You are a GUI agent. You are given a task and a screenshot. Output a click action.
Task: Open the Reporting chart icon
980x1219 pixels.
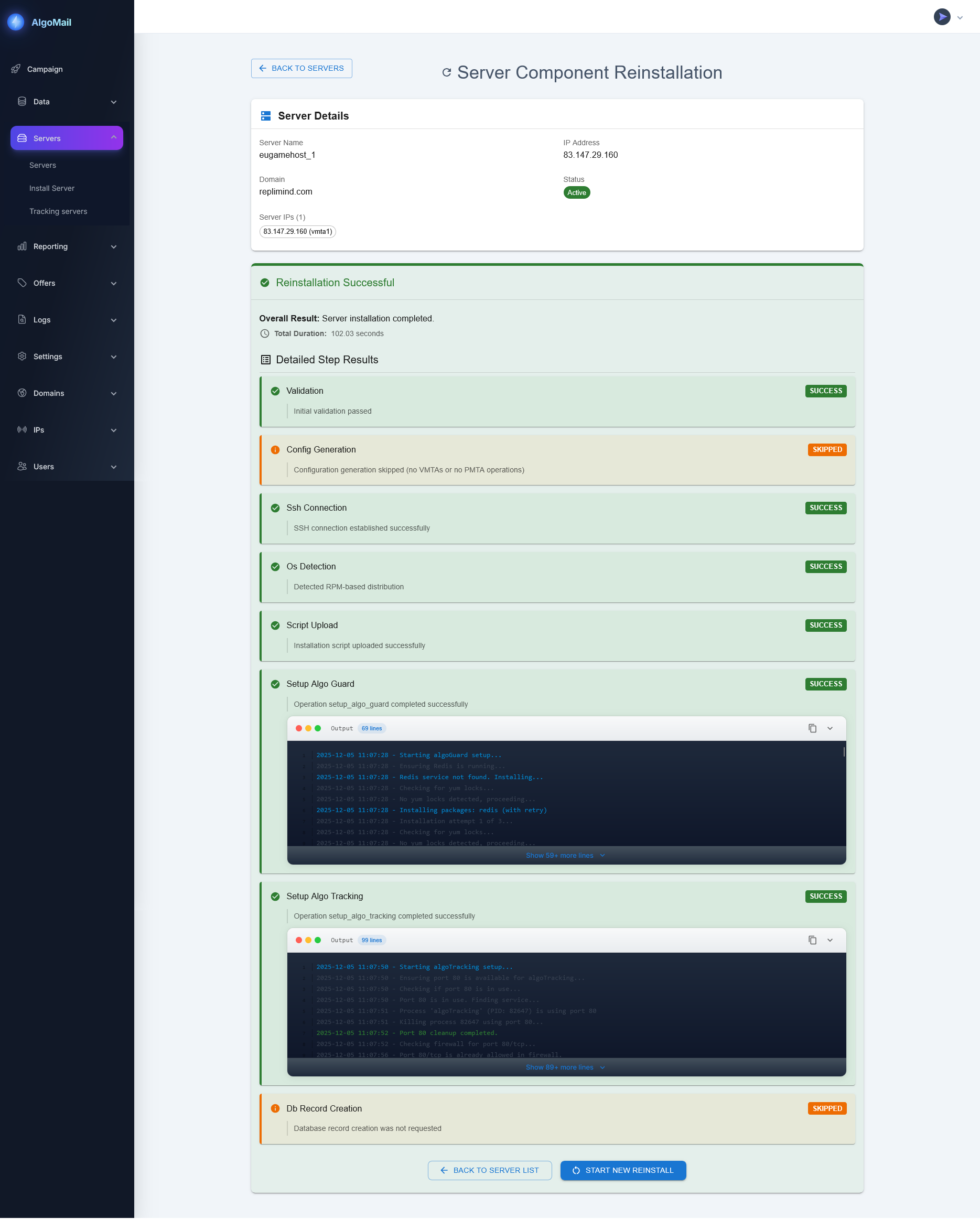tap(21, 246)
